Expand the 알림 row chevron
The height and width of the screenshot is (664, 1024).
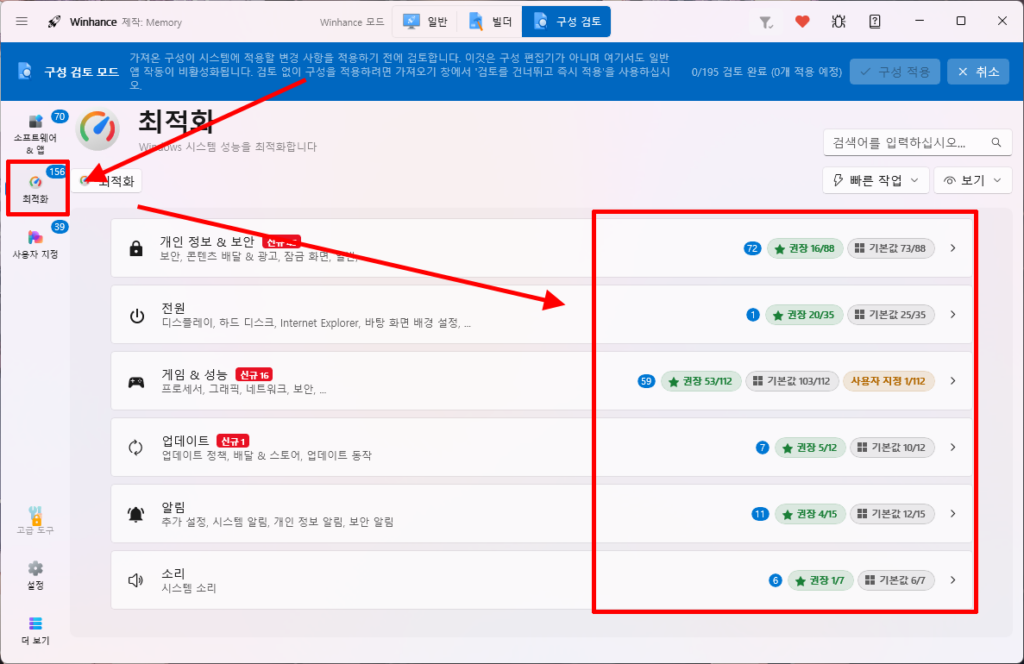[x=953, y=514]
